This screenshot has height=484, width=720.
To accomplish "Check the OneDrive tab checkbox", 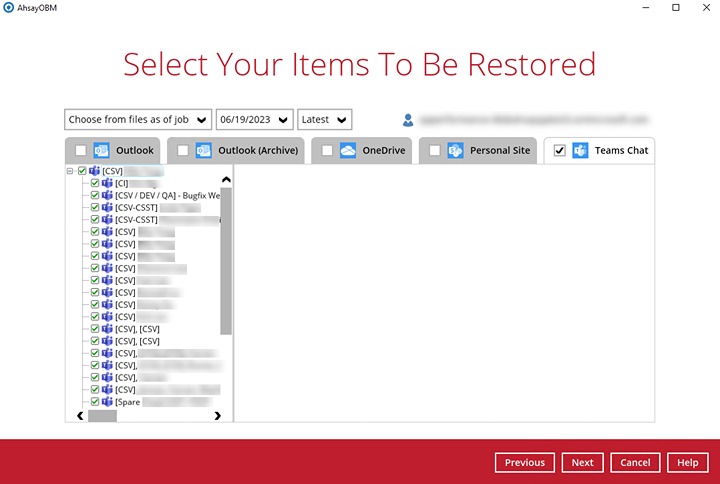I will tap(327, 151).
